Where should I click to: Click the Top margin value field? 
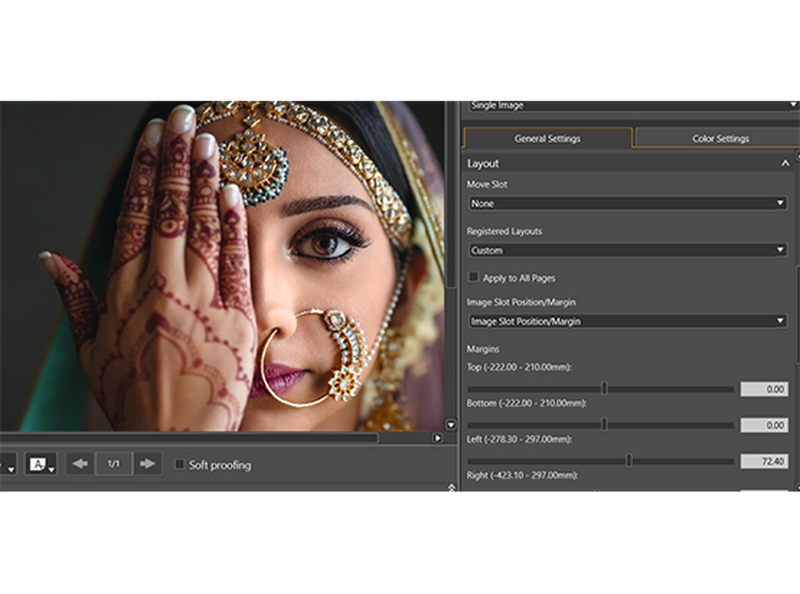pyautogui.click(x=764, y=389)
